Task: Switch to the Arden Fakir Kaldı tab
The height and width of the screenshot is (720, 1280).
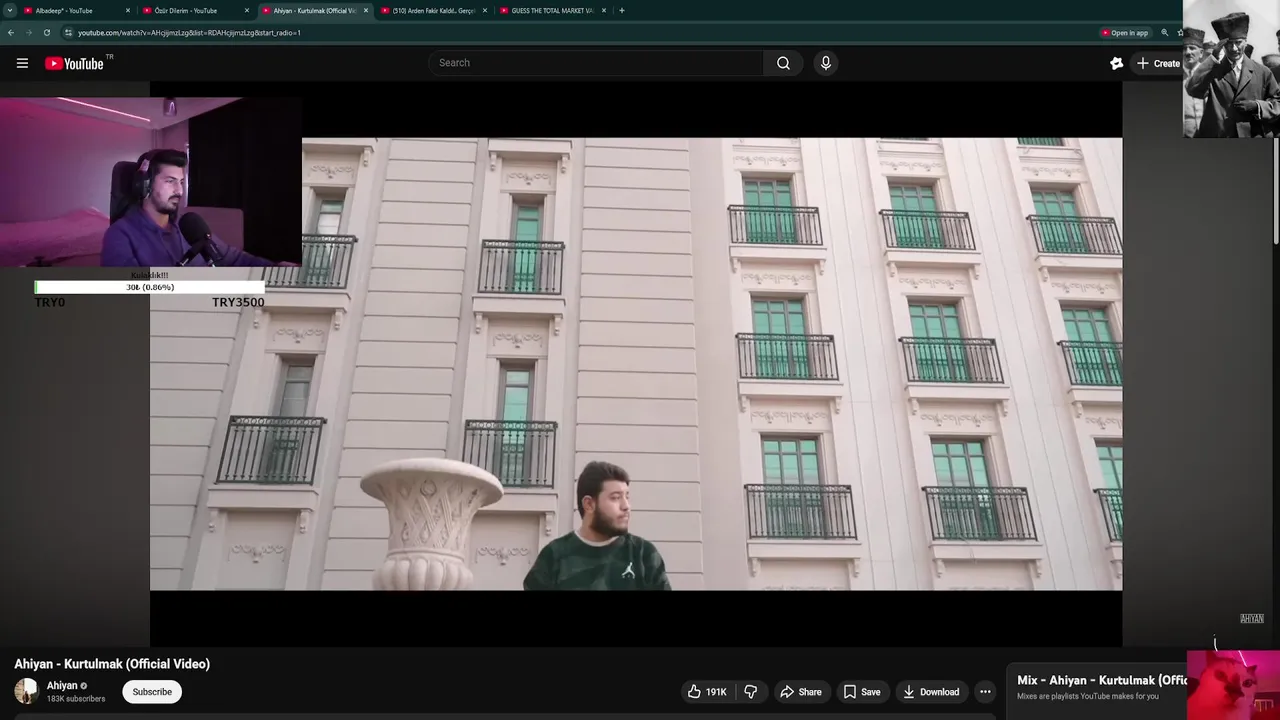Action: coord(434,11)
